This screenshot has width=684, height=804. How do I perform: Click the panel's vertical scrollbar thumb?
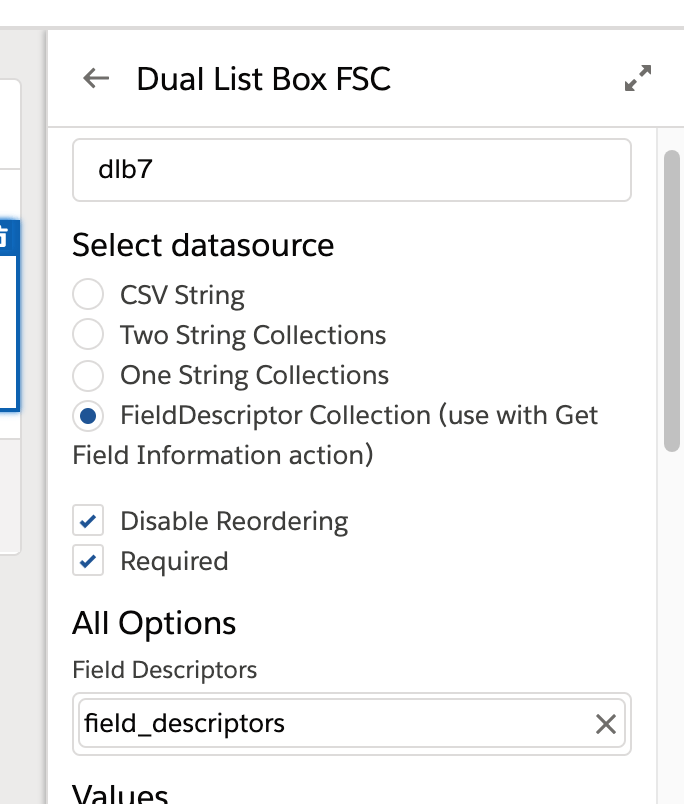click(673, 300)
